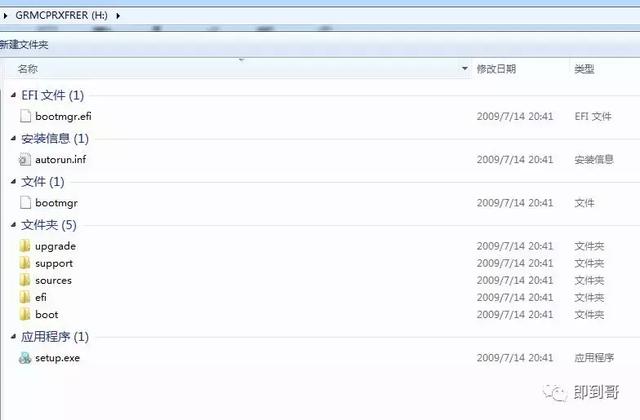Screen dimensions: 640x420
Task: Select the bootmgr file icon
Action: coord(25,203)
